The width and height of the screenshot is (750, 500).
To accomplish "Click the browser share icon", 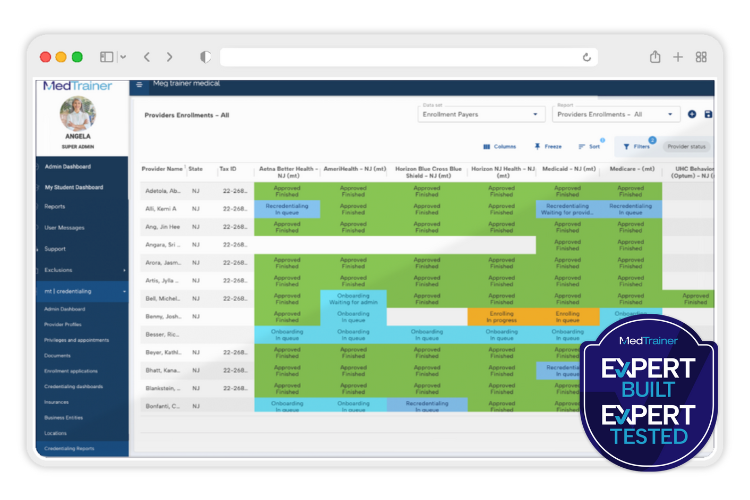I will [655, 57].
